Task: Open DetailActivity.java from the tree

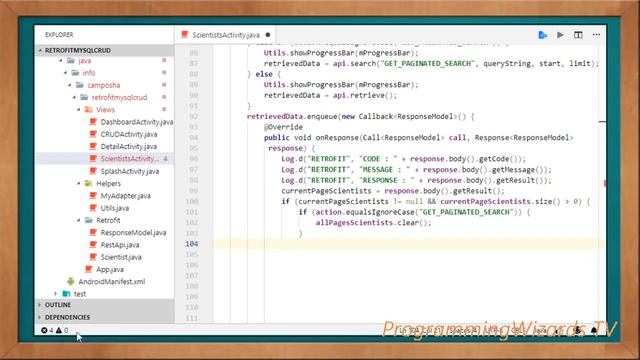Action: [x=129, y=146]
